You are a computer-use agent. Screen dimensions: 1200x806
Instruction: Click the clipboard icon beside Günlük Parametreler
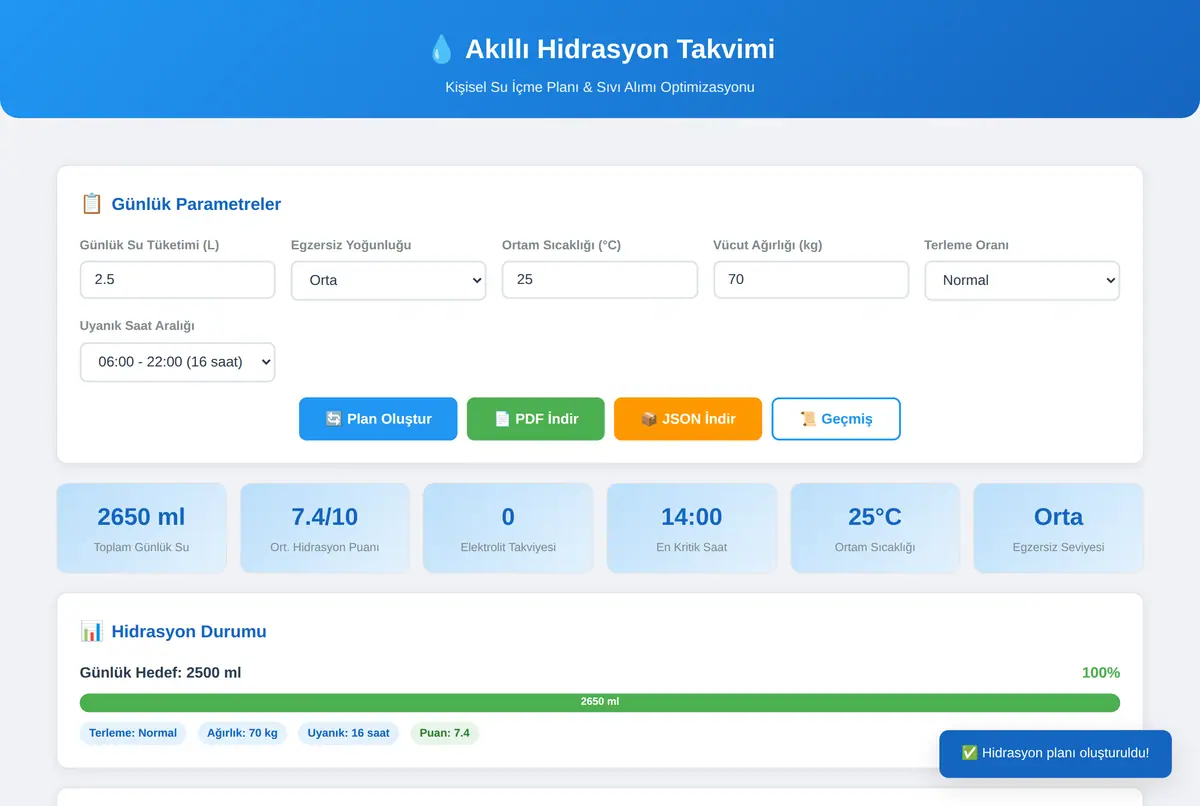click(x=91, y=204)
